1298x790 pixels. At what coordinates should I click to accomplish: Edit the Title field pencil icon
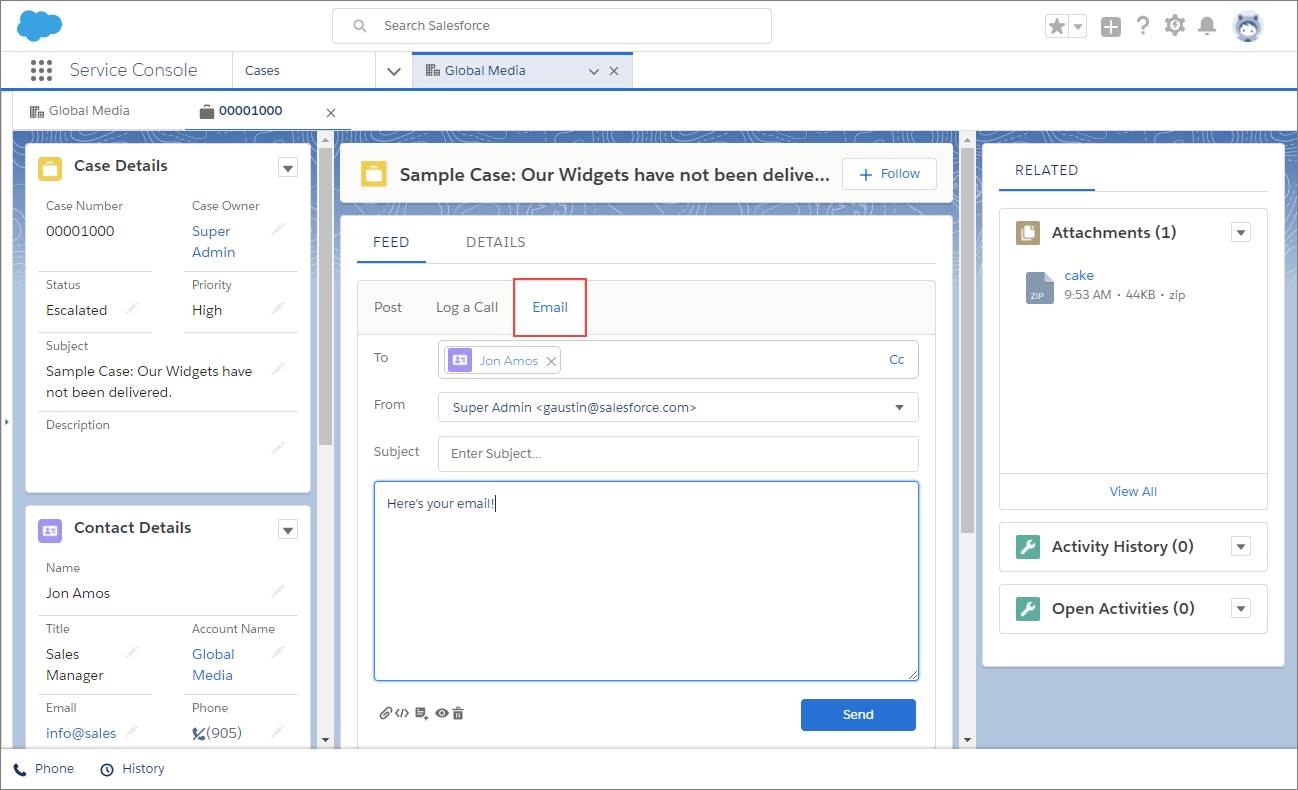(x=132, y=653)
